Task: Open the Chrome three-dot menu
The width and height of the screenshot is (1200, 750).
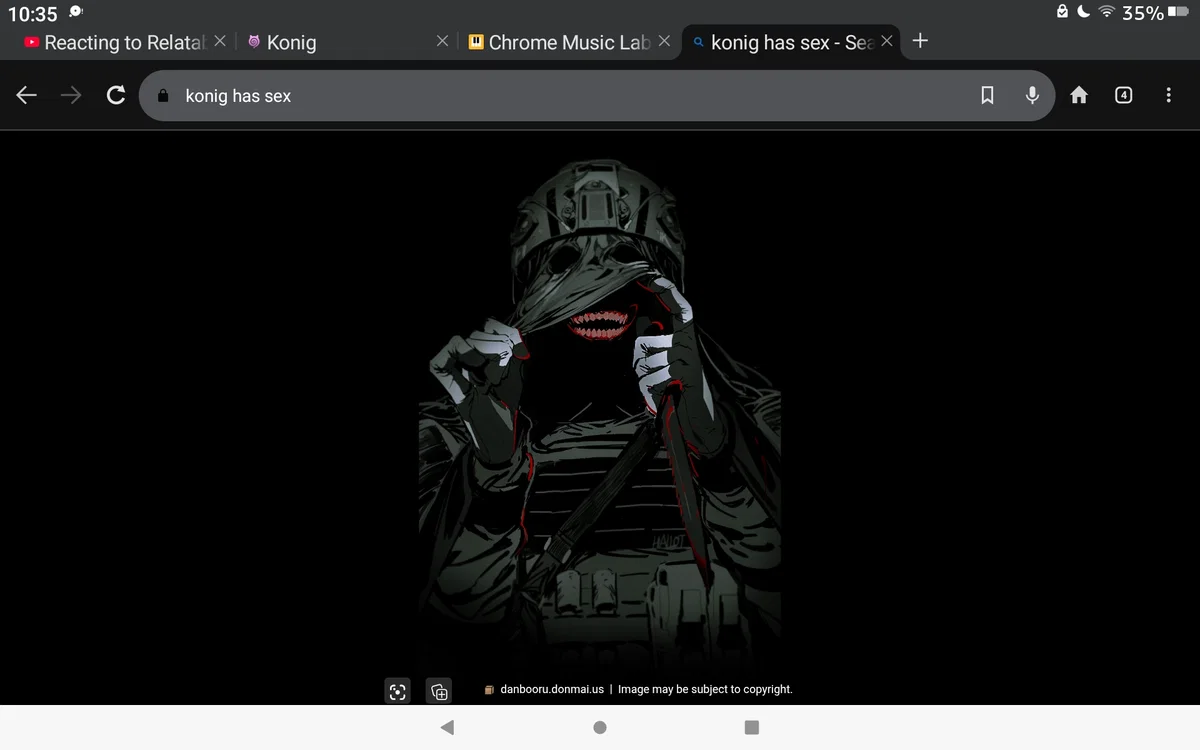Action: click(x=1168, y=95)
